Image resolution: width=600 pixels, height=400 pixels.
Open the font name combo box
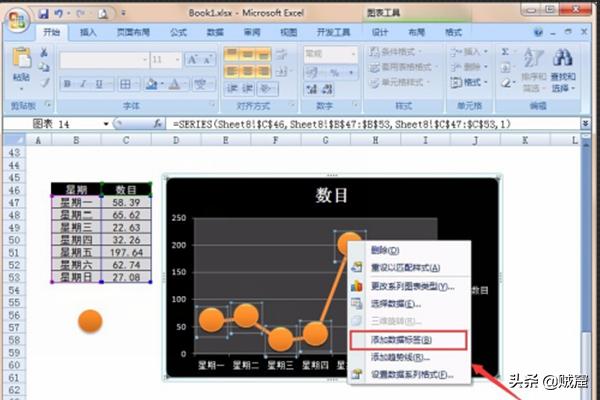tap(104, 60)
